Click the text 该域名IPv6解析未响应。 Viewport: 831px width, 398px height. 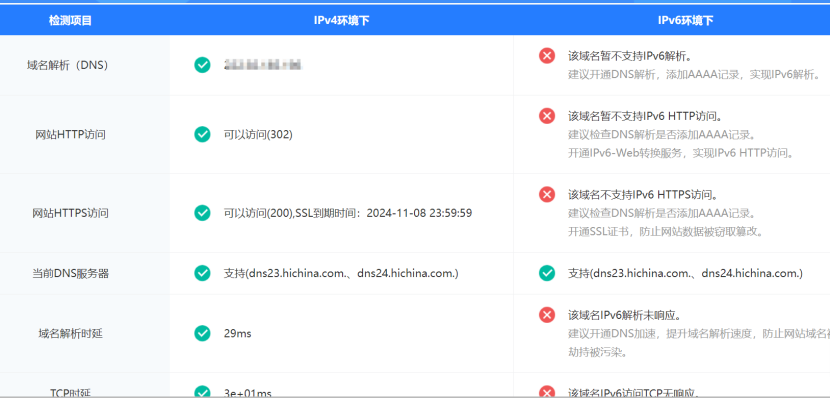coord(624,315)
